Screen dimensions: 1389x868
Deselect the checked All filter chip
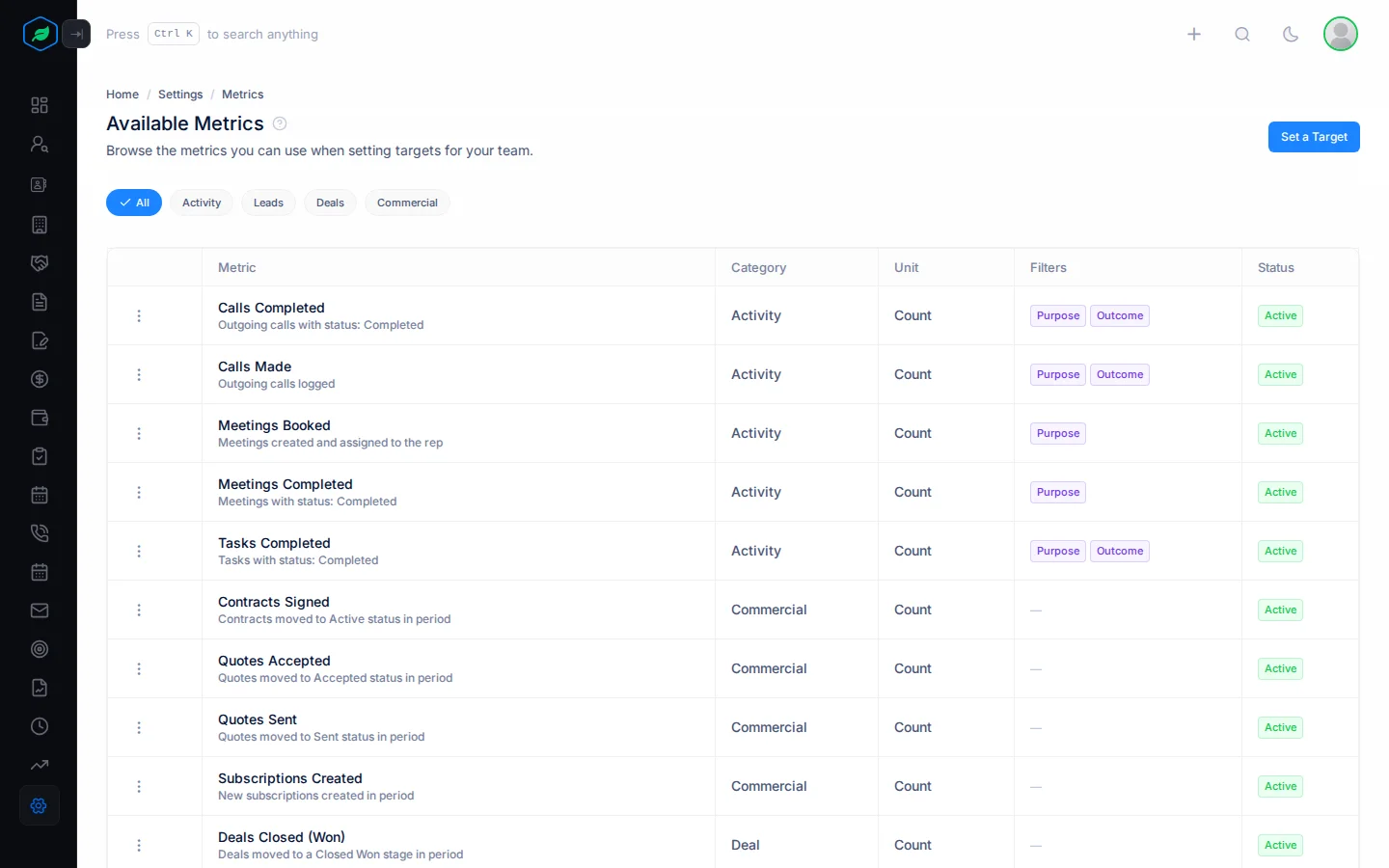point(134,203)
